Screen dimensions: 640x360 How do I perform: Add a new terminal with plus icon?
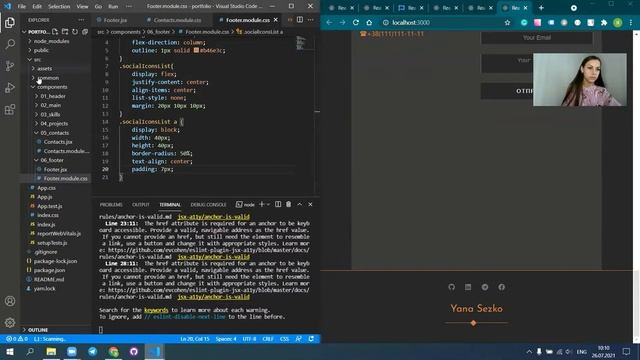click(x=262, y=204)
